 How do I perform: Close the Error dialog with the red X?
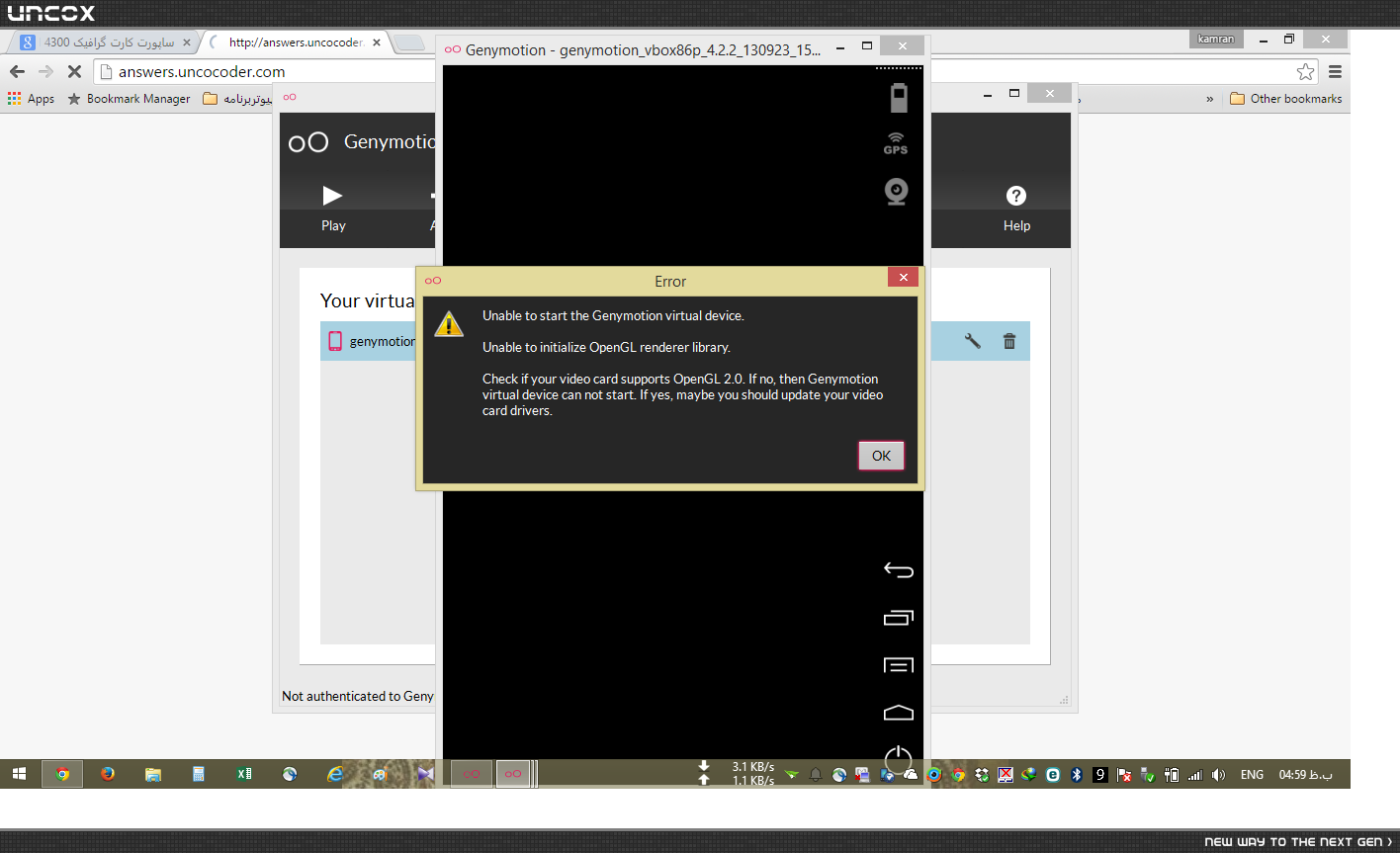903,278
